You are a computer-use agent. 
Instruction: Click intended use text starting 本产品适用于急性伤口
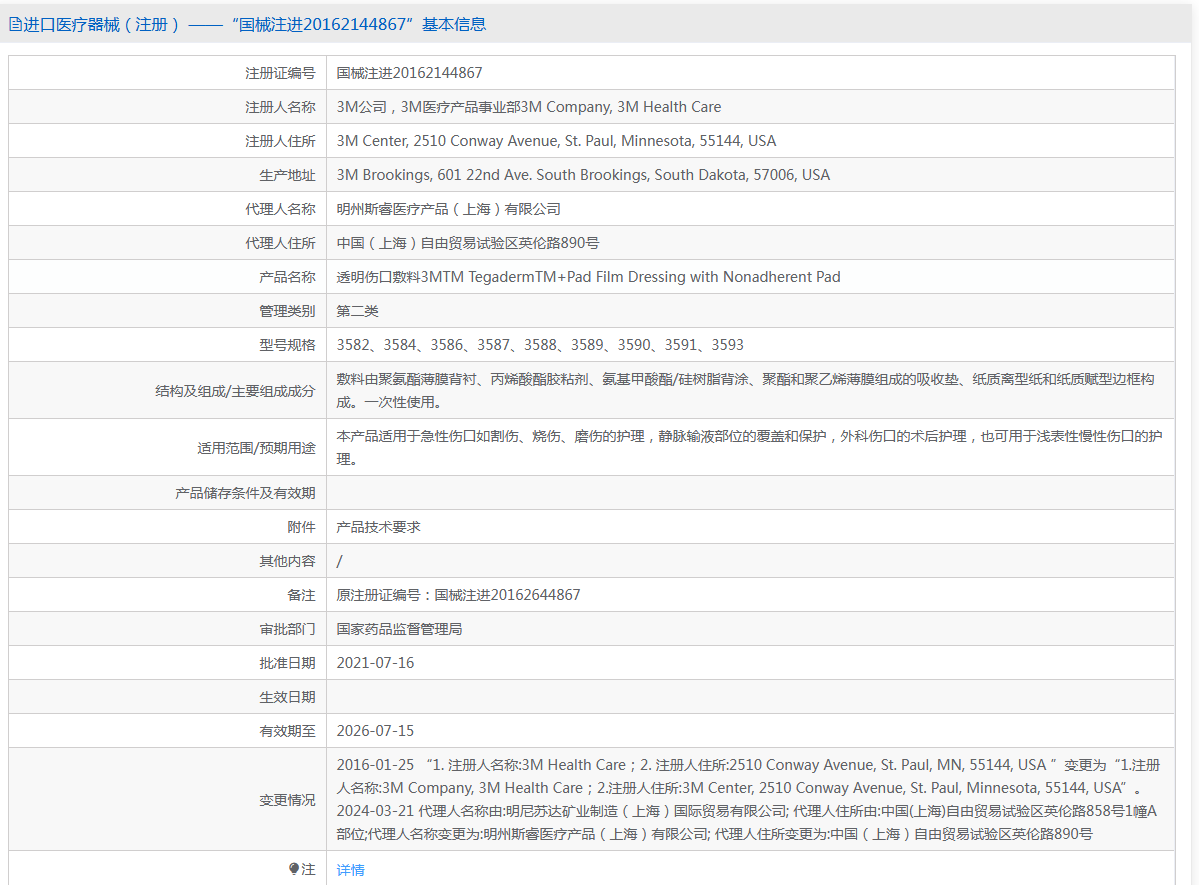pos(749,447)
